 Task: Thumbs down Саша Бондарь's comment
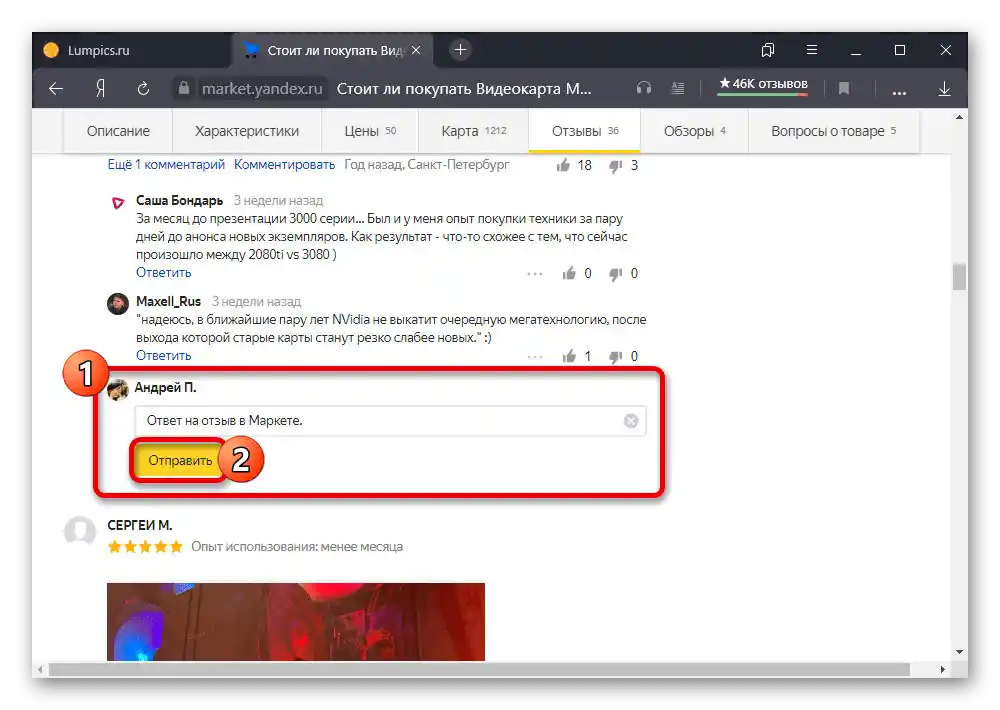615,274
